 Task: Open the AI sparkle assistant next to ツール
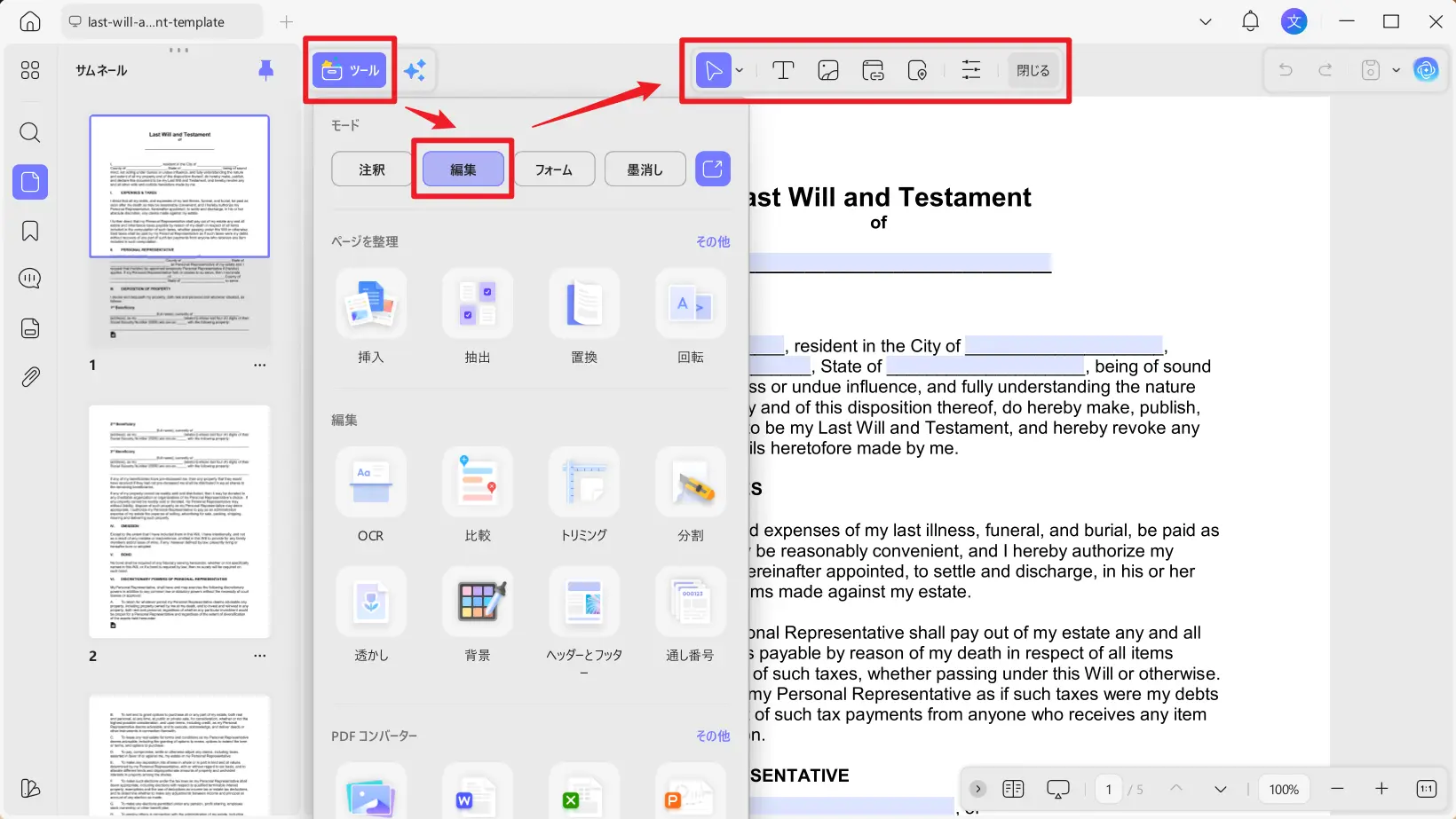pyautogui.click(x=415, y=70)
